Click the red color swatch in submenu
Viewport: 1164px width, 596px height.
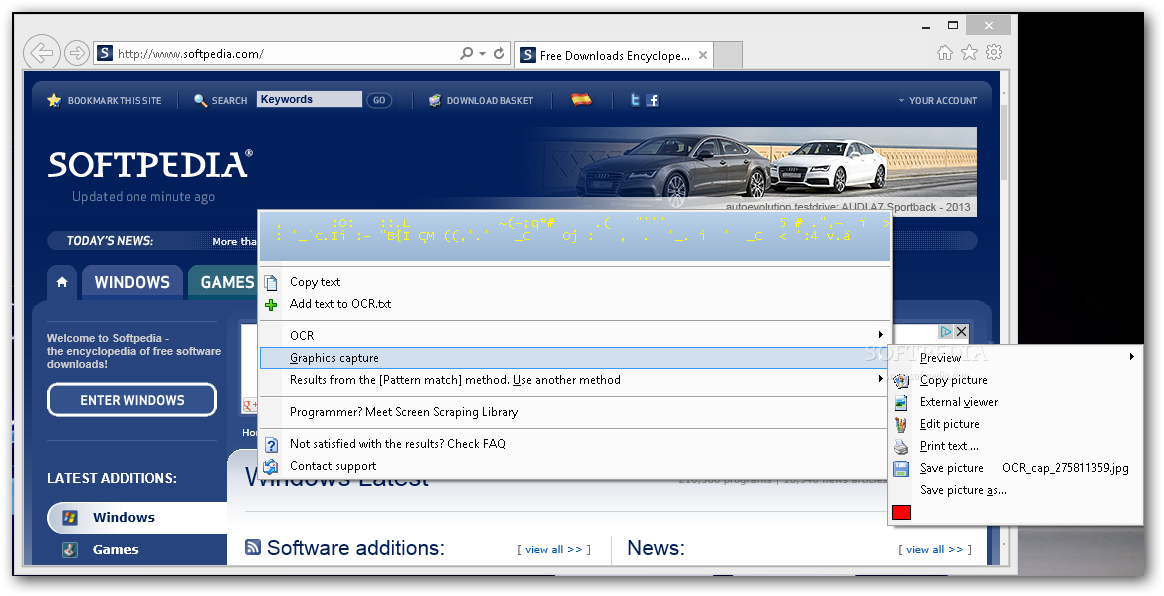coord(901,512)
